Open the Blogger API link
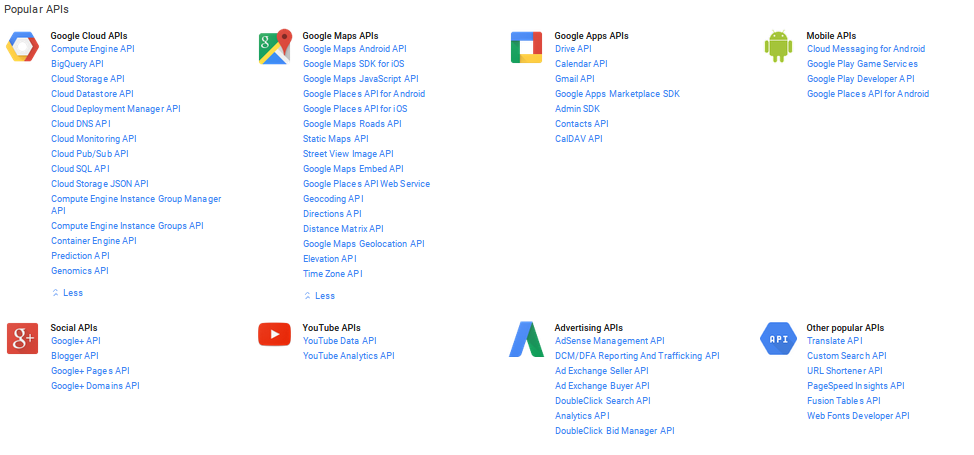 (75, 356)
